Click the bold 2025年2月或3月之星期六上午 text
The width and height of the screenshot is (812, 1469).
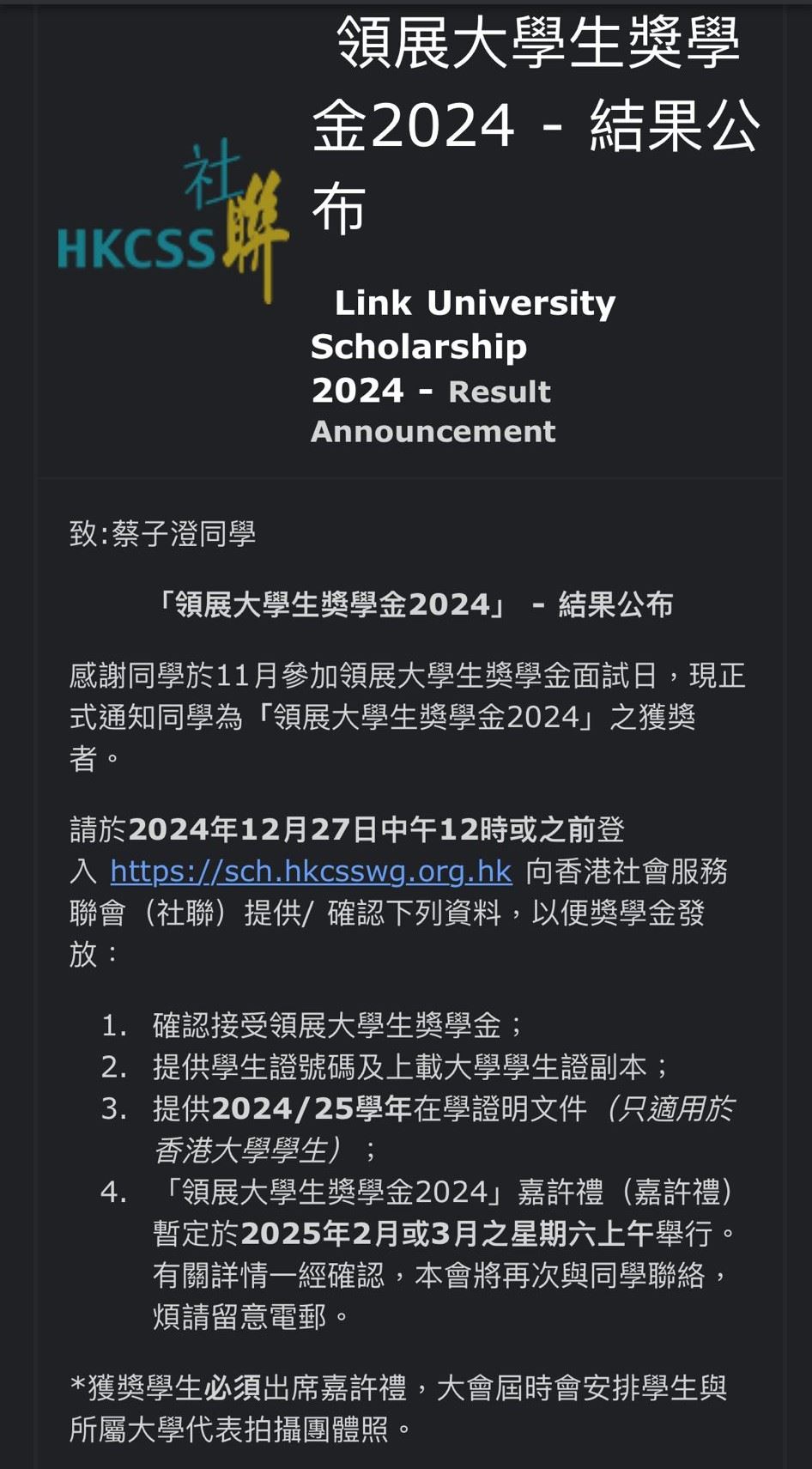(x=446, y=1234)
